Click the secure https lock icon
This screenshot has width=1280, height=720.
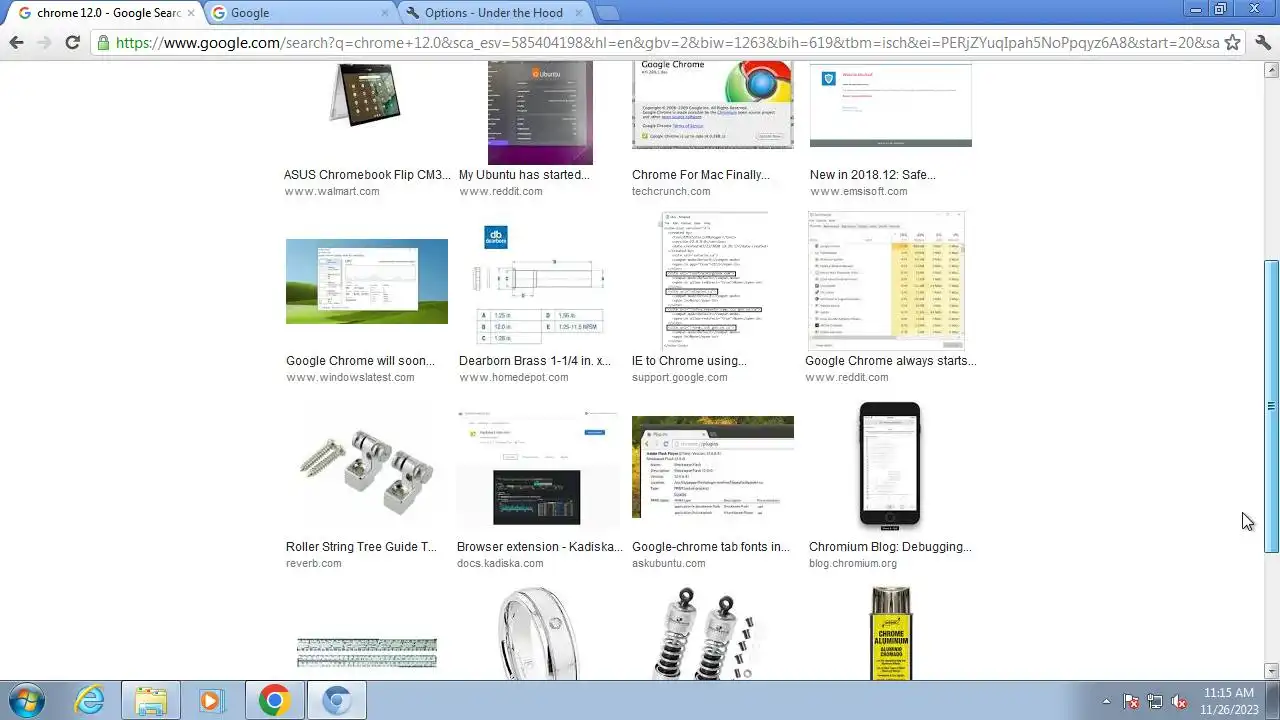click(103, 43)
